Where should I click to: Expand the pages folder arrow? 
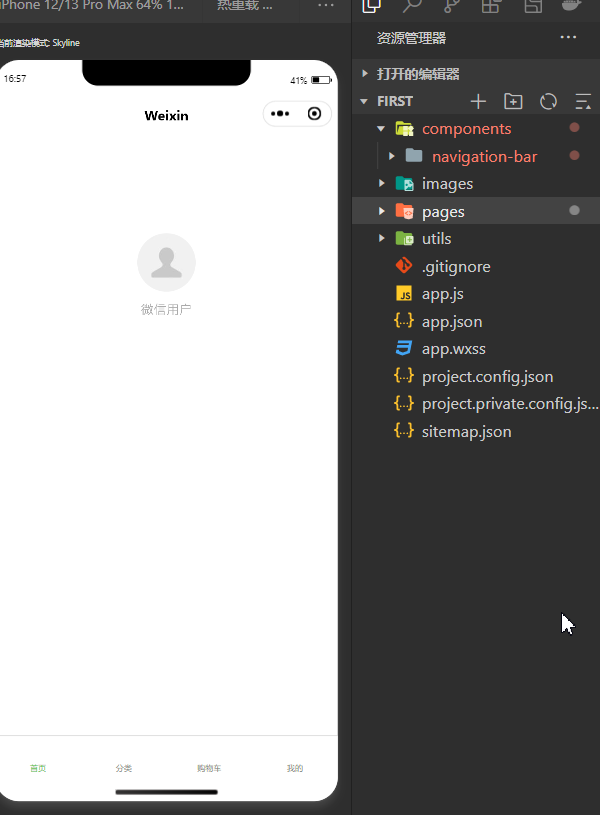tap(382, 211)
